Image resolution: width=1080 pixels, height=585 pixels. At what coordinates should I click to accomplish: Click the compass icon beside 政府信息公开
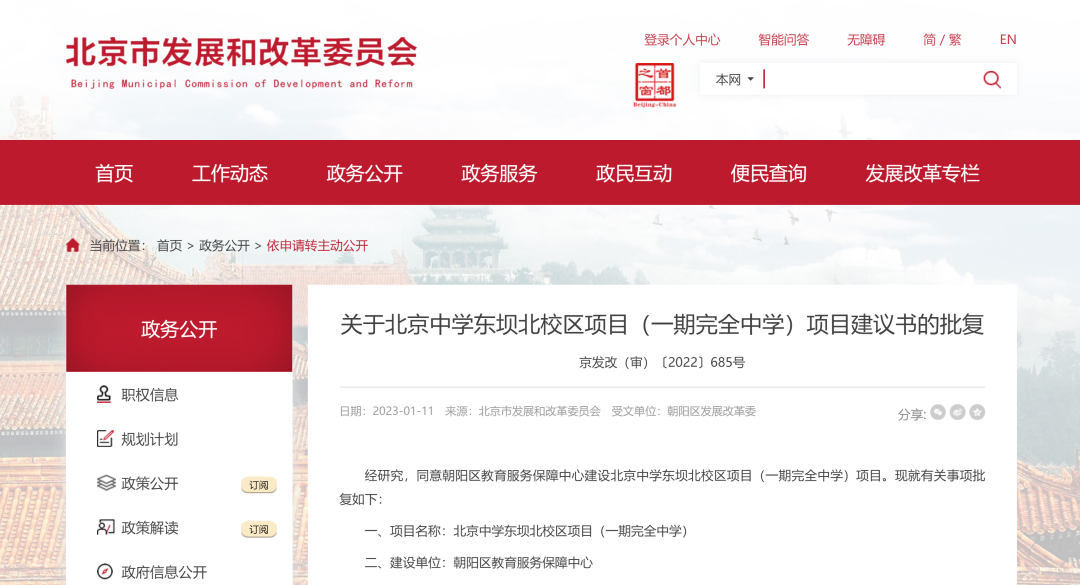105,572
